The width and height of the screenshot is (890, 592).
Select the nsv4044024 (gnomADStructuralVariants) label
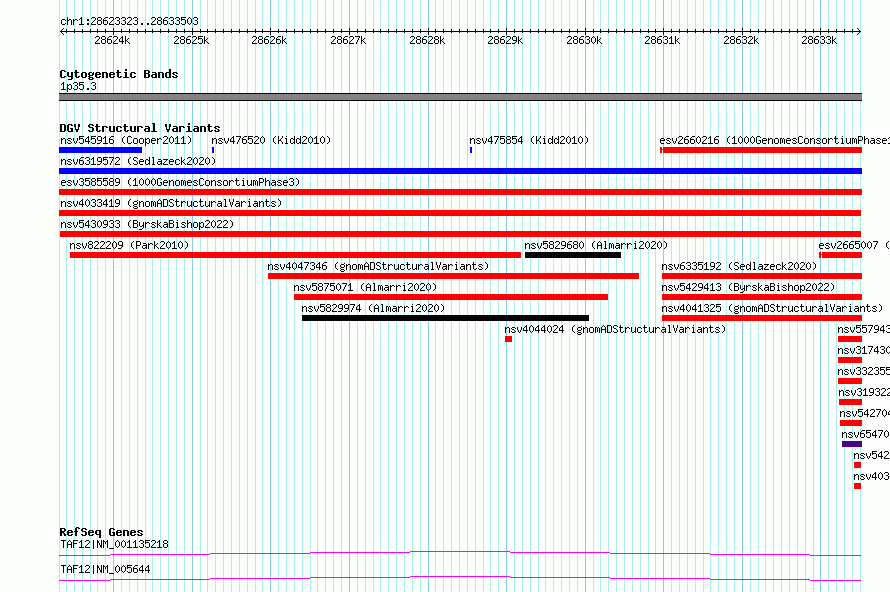(x=615, y=329)
